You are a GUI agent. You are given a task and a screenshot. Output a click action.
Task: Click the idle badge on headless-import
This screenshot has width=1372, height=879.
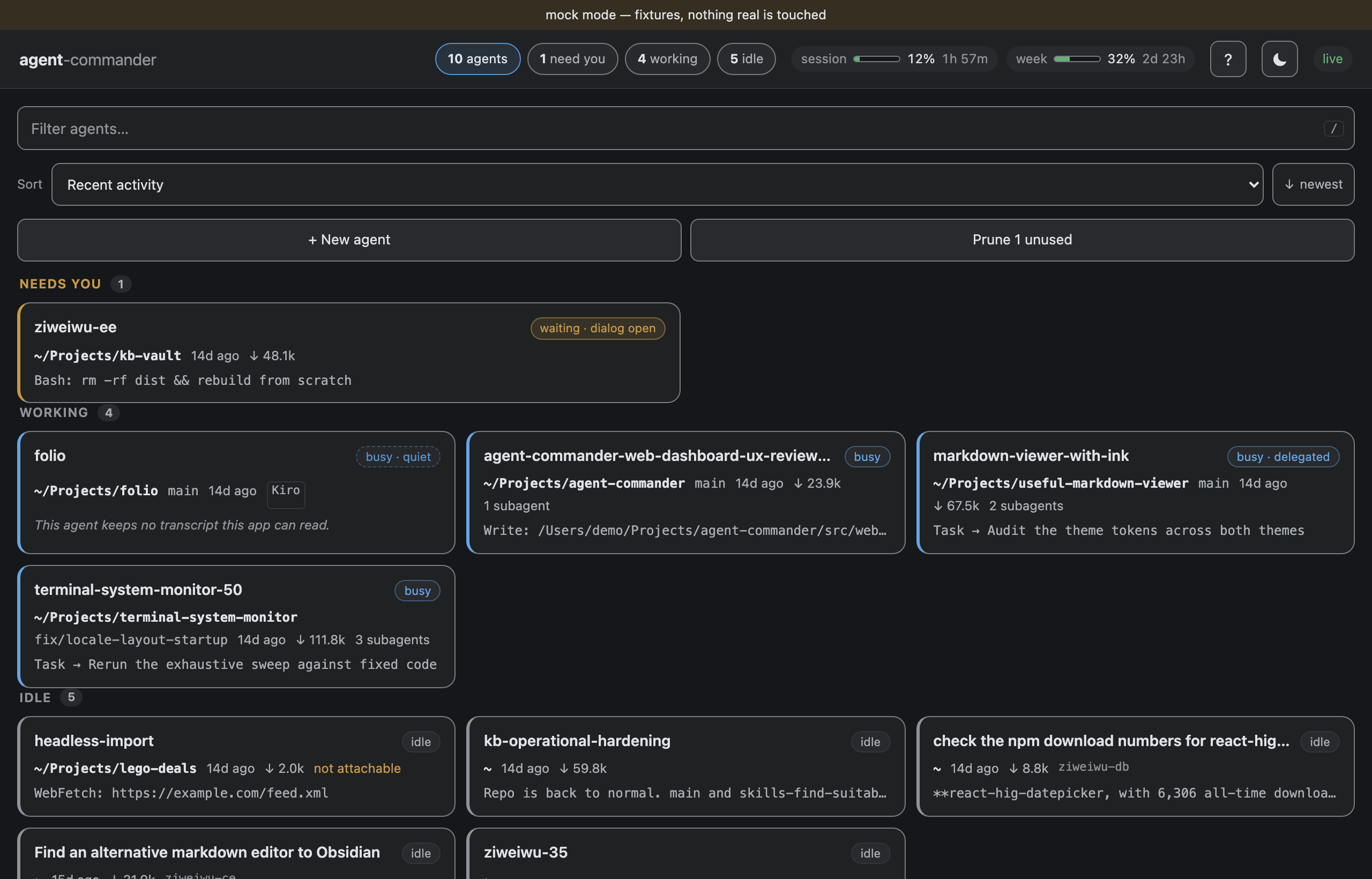(421, 742)
